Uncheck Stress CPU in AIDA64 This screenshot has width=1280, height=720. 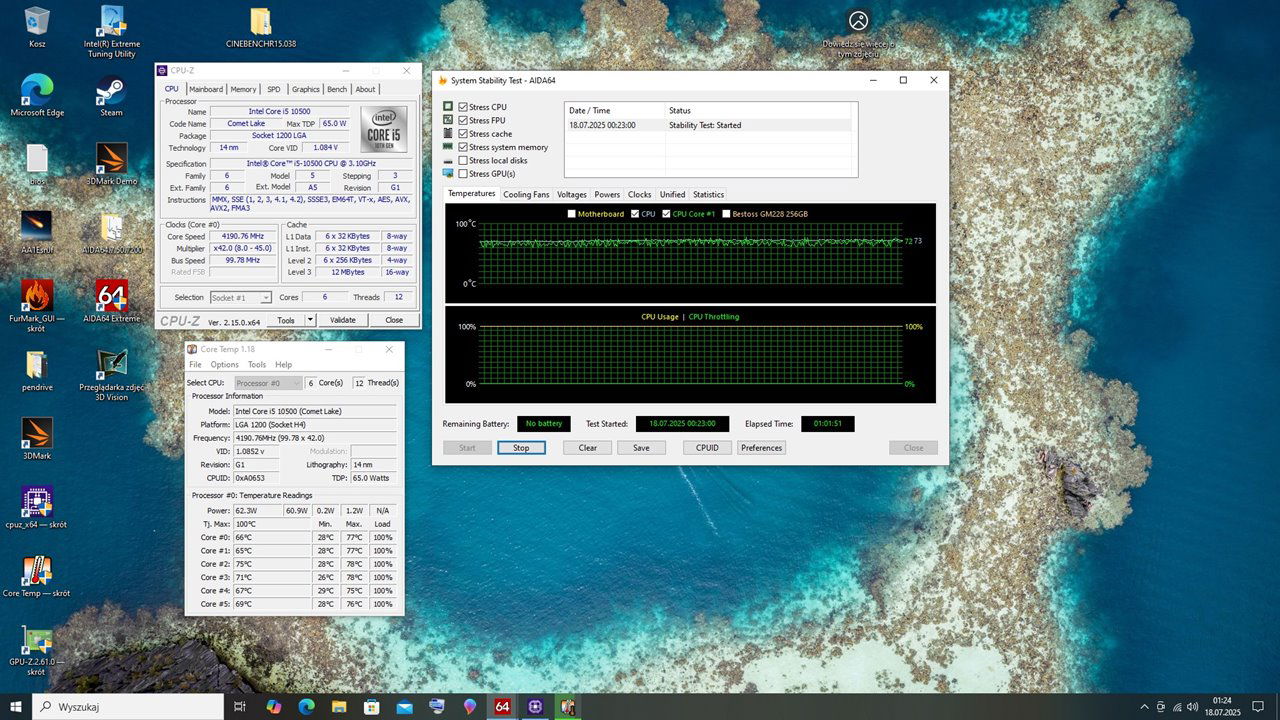click(463, 107)
